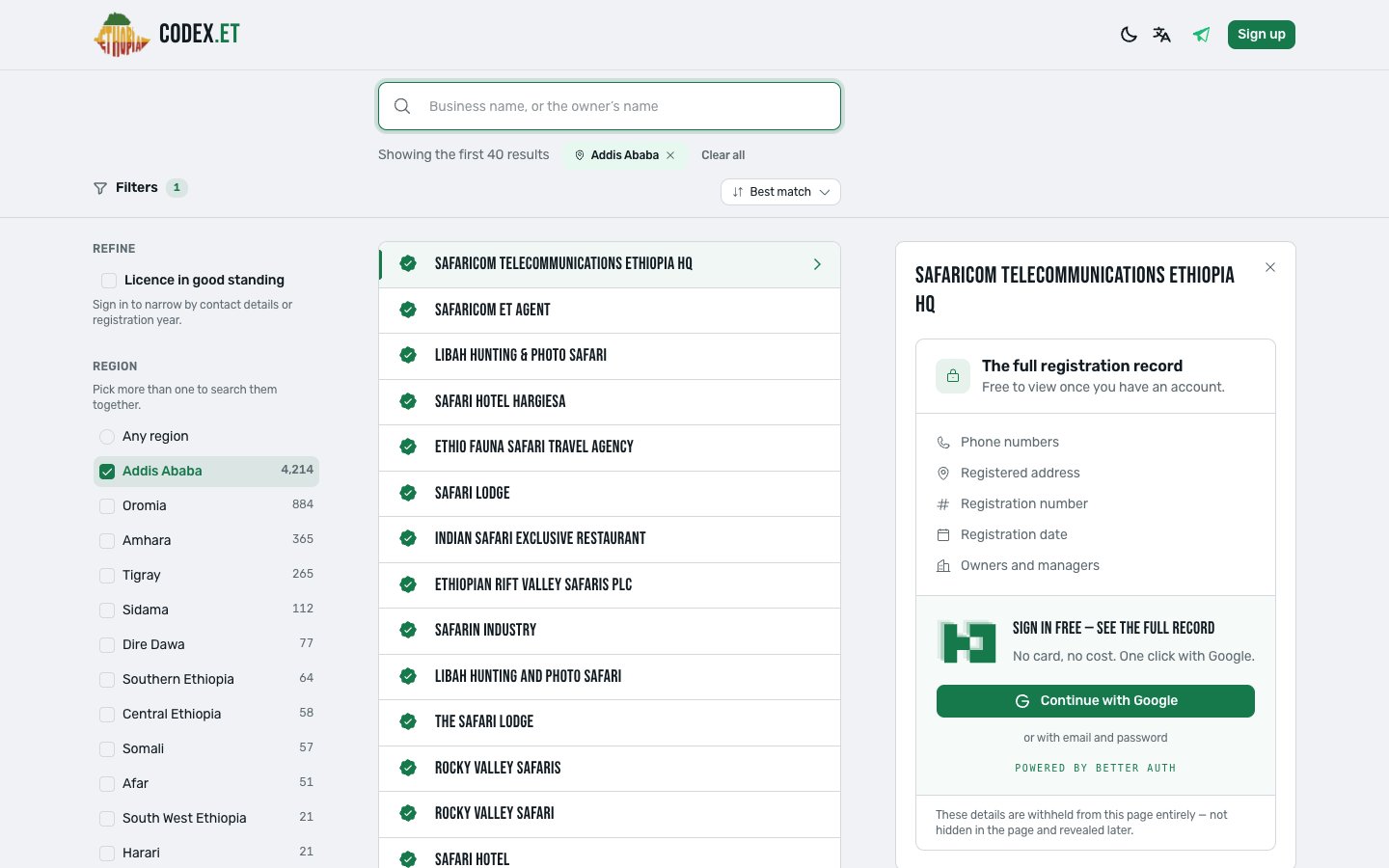Choose or with email and password link
This screenshot has height=868, width=1389.
coord(1096,738)
